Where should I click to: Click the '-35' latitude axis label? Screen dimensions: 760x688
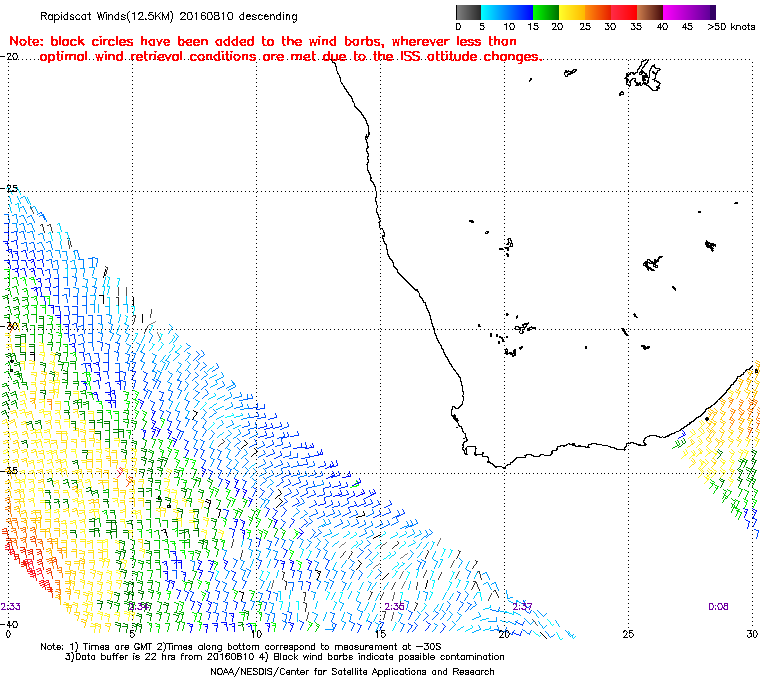(10, 471)
